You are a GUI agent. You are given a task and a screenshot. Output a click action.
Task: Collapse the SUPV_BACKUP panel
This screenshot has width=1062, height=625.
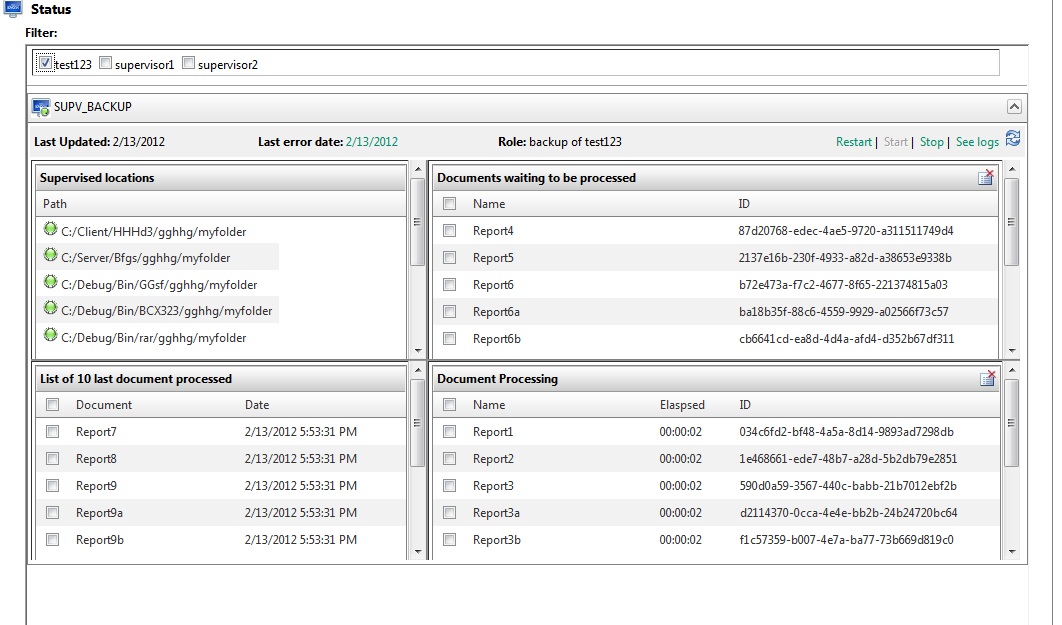tap(1014, 107)
